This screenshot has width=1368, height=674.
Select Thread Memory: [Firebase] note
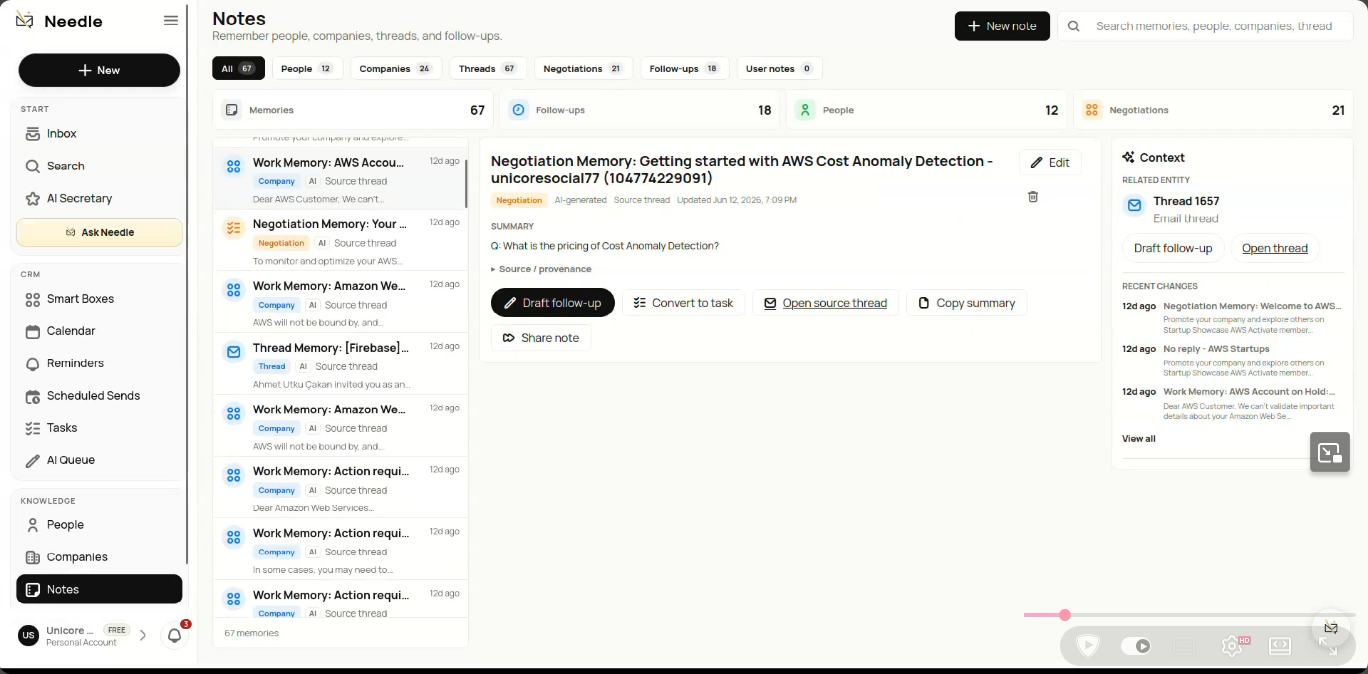click(340, 364)
